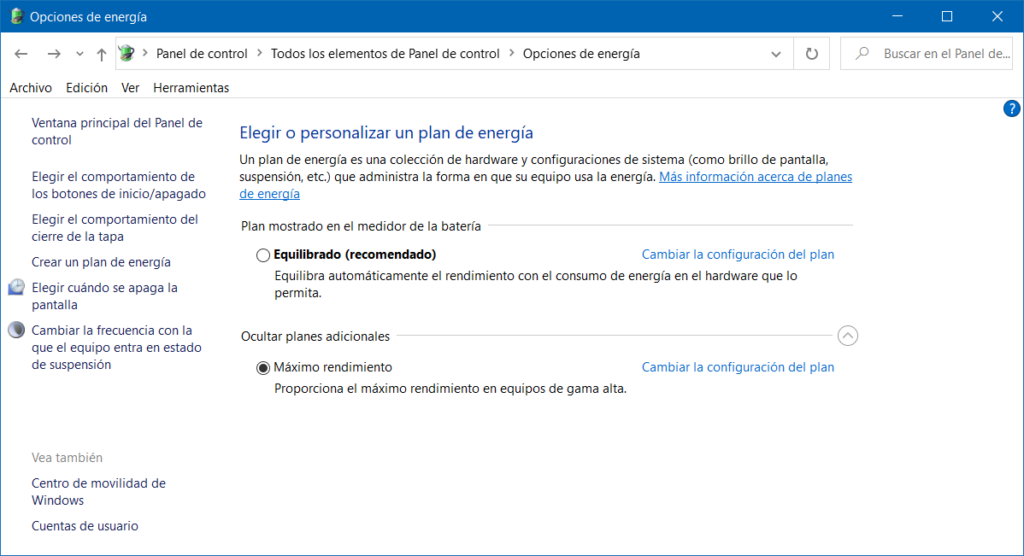Change plan settings for Máximo rendimiento
The height and width of the screenshot is (556, 1024).
737,367
